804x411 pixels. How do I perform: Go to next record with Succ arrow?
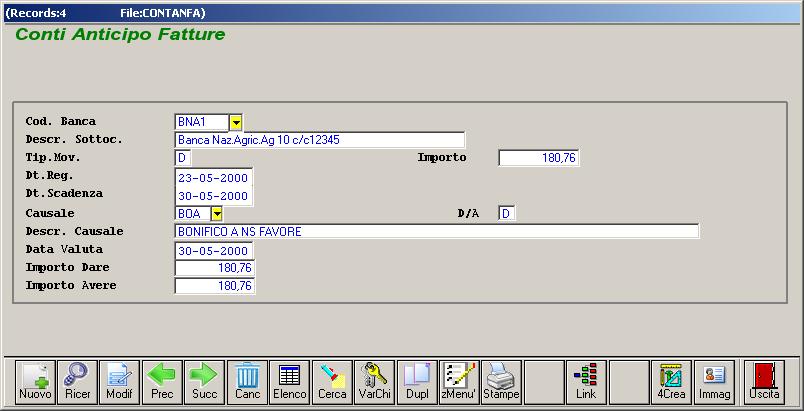coord(204,381)
